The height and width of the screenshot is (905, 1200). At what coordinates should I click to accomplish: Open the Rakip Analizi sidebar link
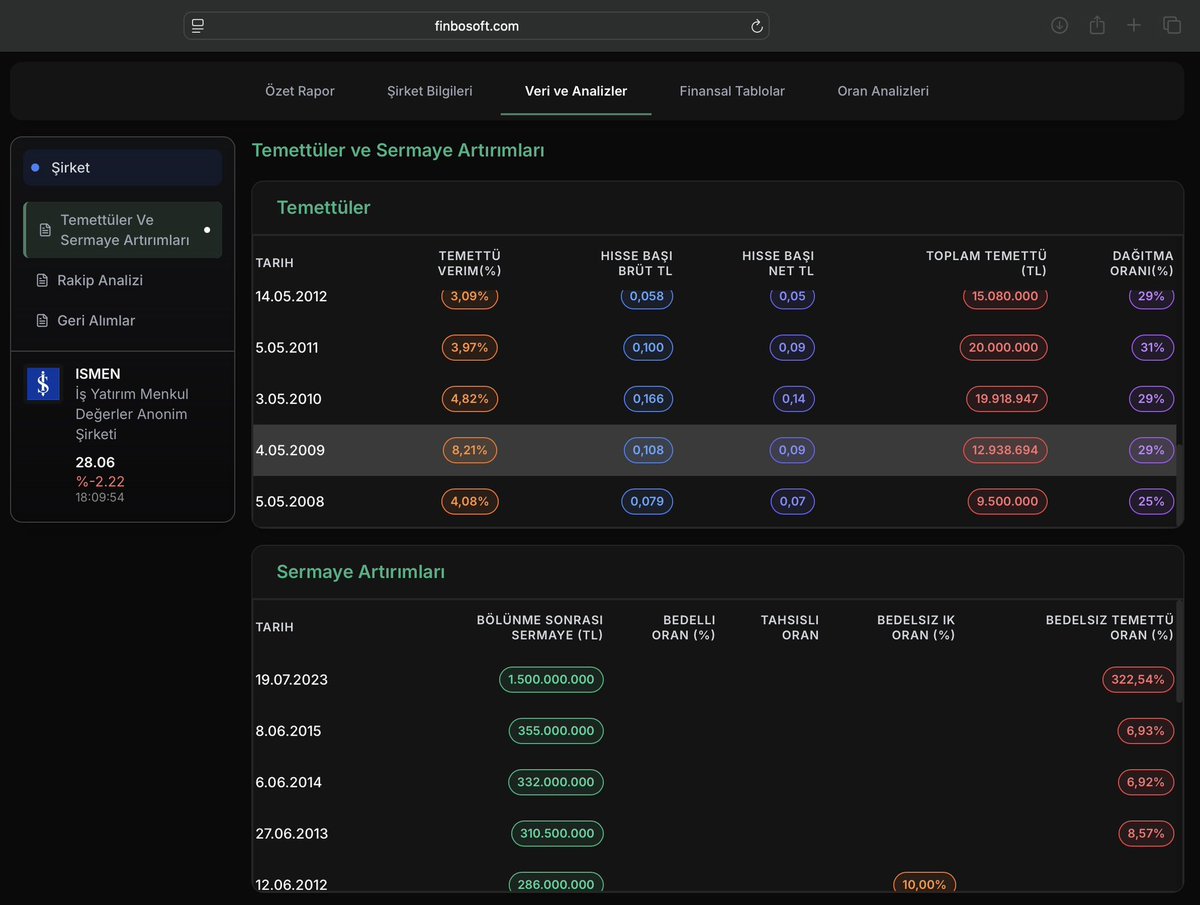pyautogui.click(x=100, y=280)
